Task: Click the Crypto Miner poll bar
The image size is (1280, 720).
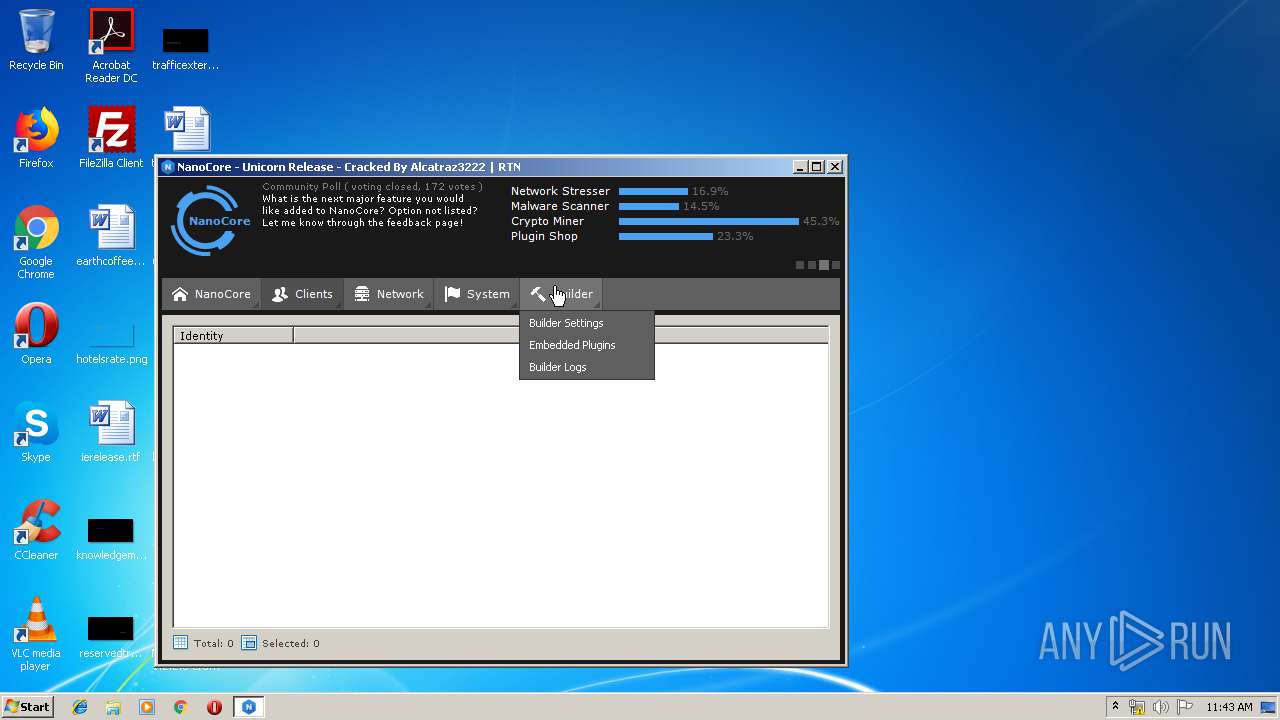Action: coord(709,221)
